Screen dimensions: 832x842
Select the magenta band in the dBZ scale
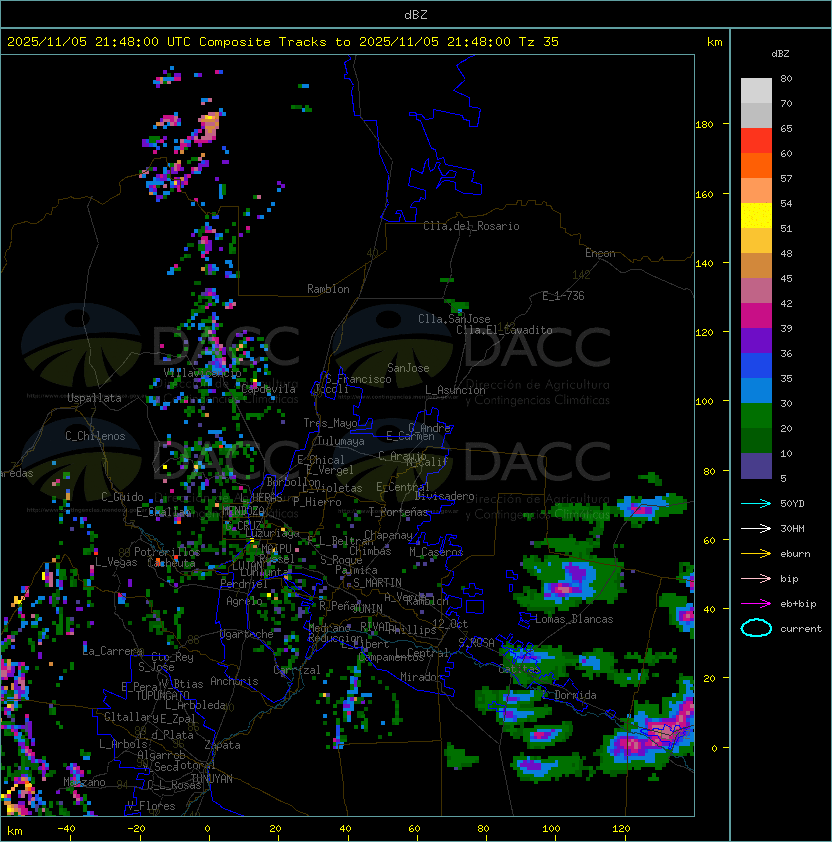click(x=756, y=316)
